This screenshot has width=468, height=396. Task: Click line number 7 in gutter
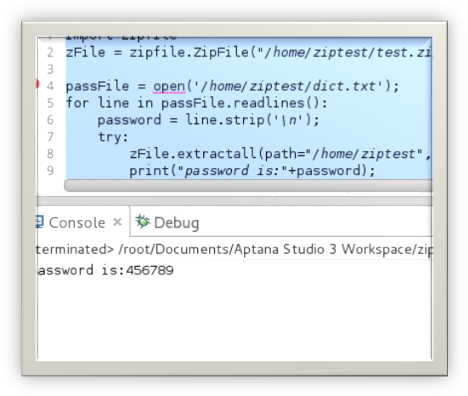point(50,137)
